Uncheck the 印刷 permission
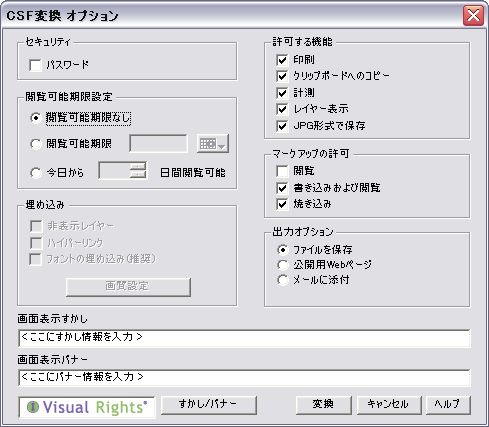This screenshot has height=427, width=489. click(282, 60)
